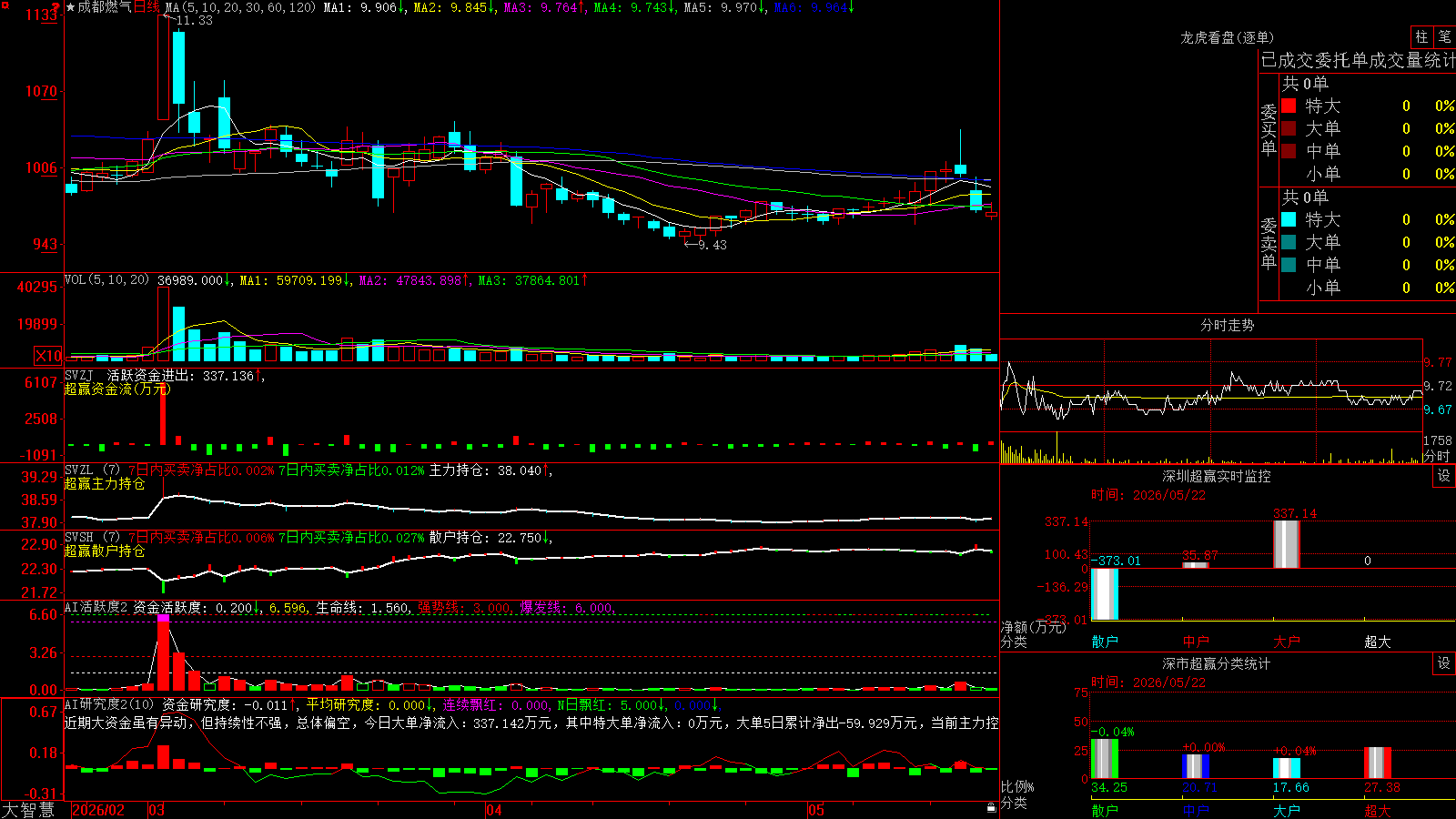This screenshot has width=1456, height=819.
Task: Select the 成交量统计 tab
Action: (1412, 60)
